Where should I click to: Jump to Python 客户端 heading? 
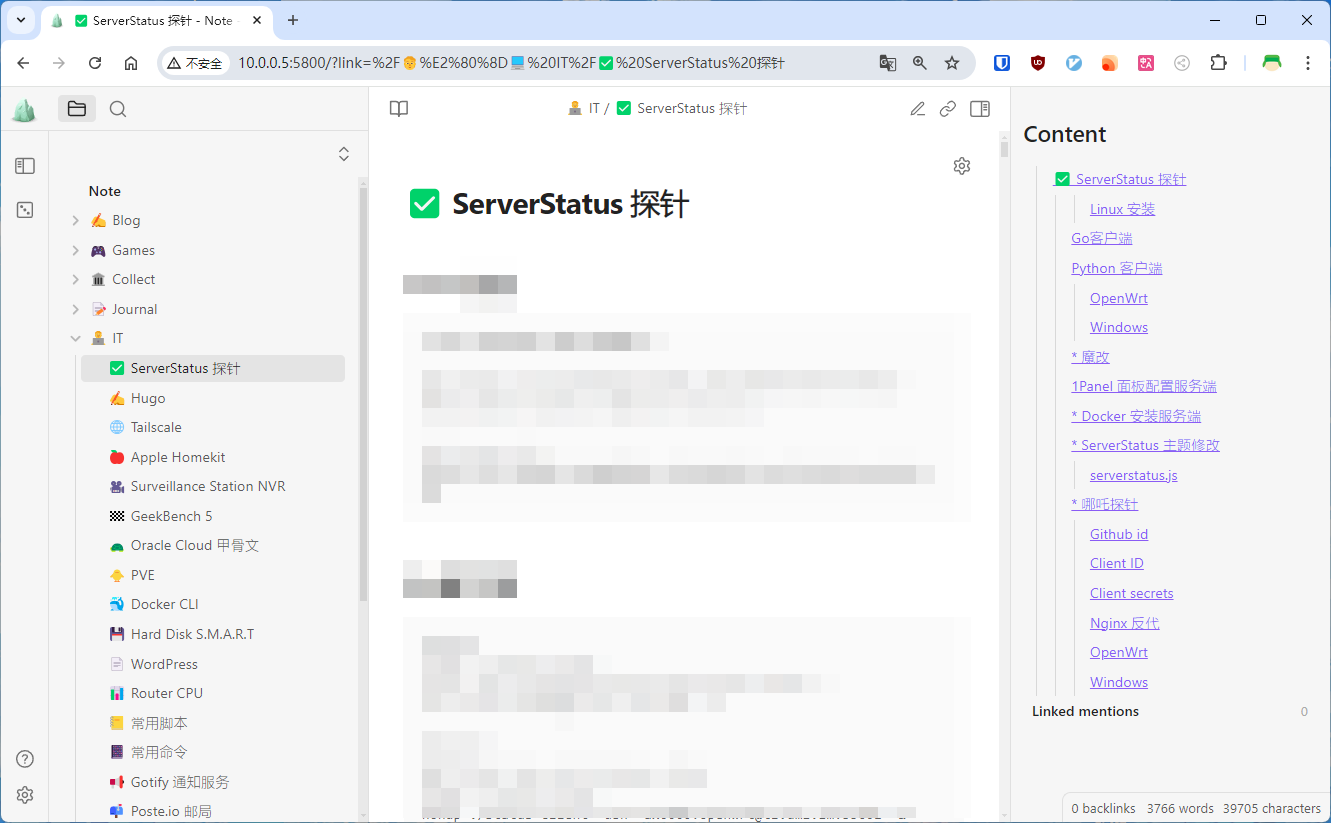[1117, 268]
